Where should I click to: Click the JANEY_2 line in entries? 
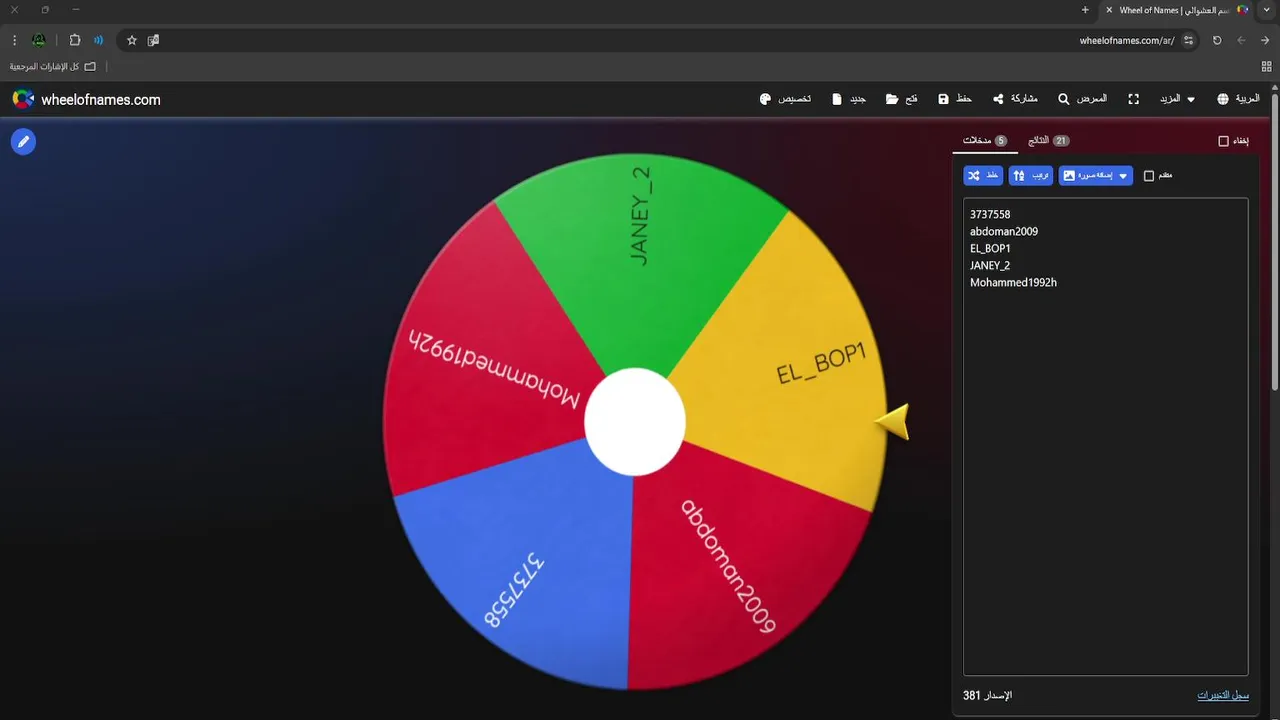pos(990,265)
